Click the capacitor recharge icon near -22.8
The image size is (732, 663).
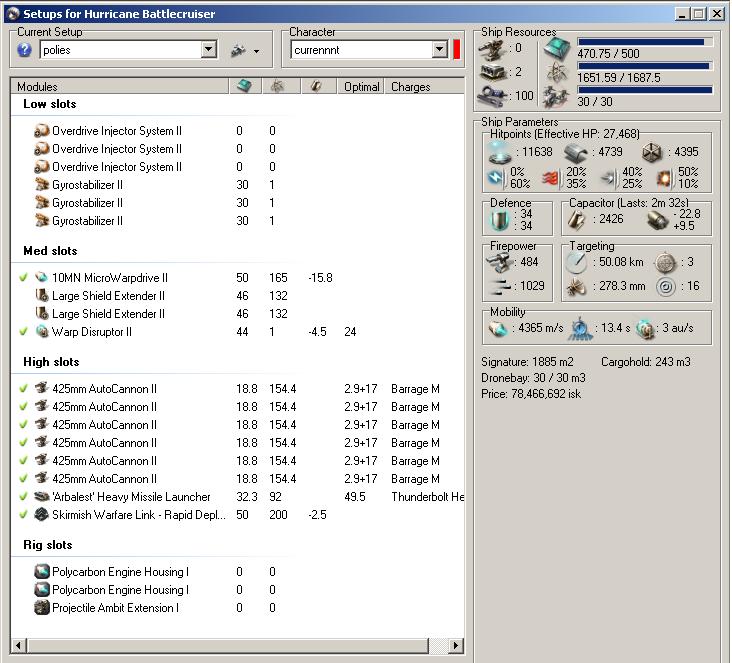pyautogui.click(x=658, y=220)
